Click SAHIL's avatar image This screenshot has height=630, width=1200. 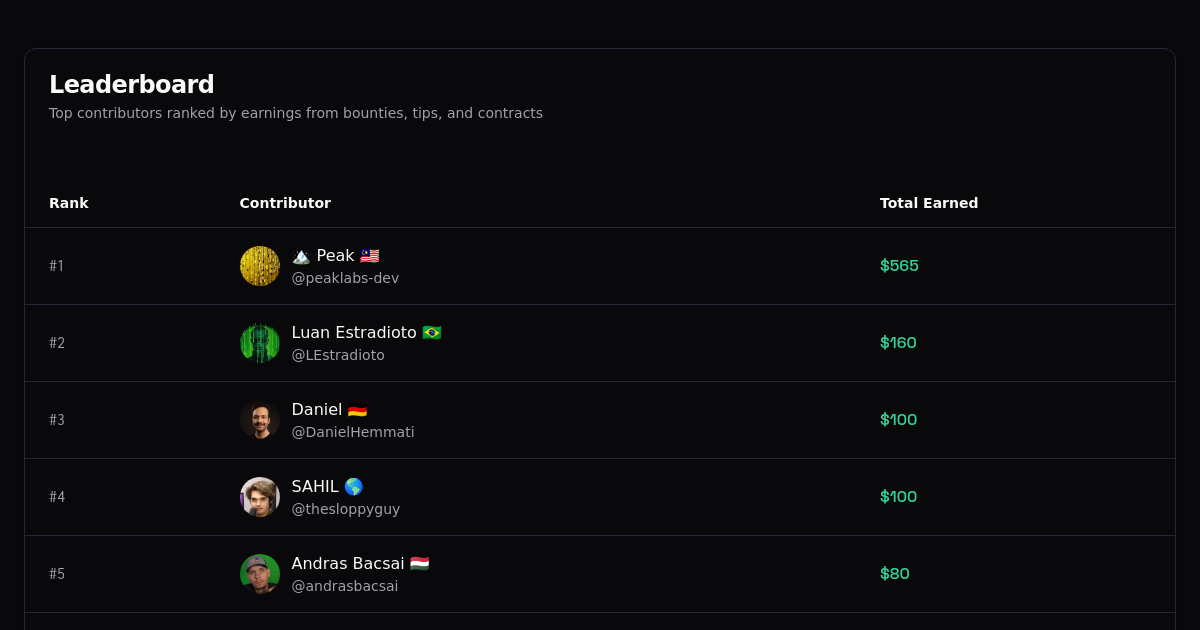click(260, 497)
